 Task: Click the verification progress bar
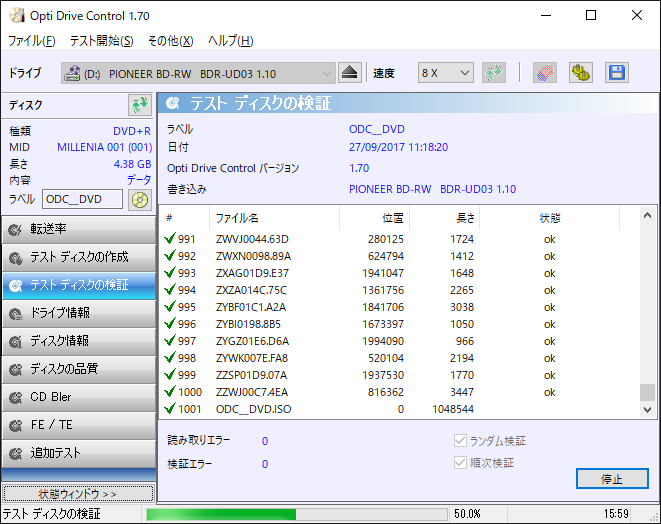pyautogui.click(x=296, y=514)
